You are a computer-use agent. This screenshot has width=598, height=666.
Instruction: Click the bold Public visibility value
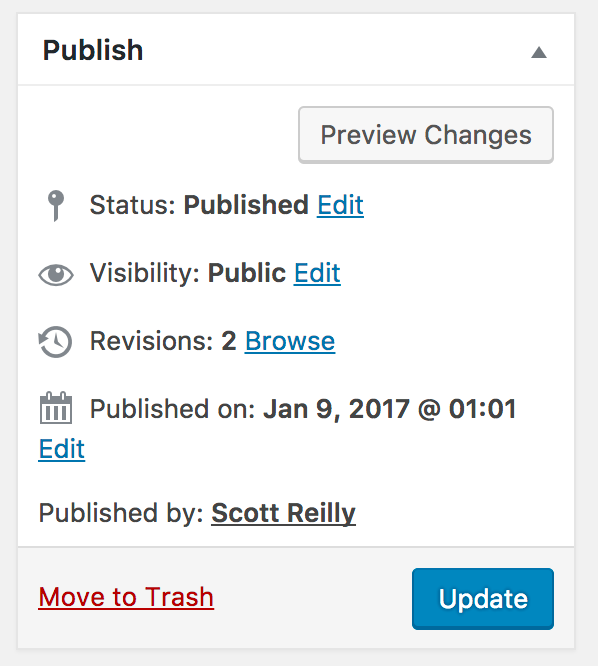(246, 273)
